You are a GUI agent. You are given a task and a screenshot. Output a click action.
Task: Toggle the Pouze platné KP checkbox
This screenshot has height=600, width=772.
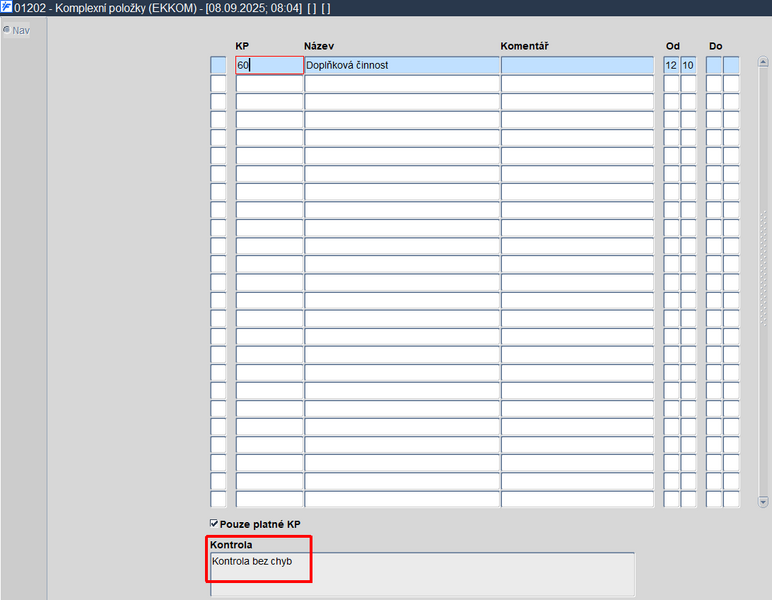pos(214,523)
